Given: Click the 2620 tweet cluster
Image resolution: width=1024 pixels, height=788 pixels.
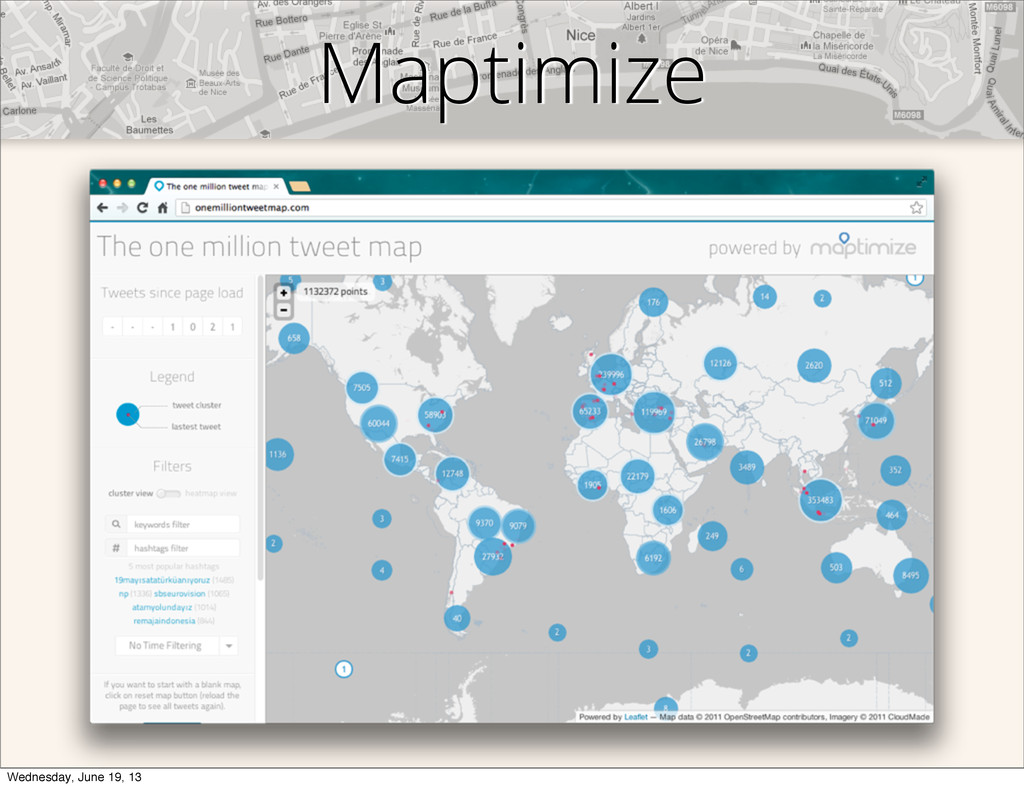Looking at the screenshot, I should click(814, 365).
